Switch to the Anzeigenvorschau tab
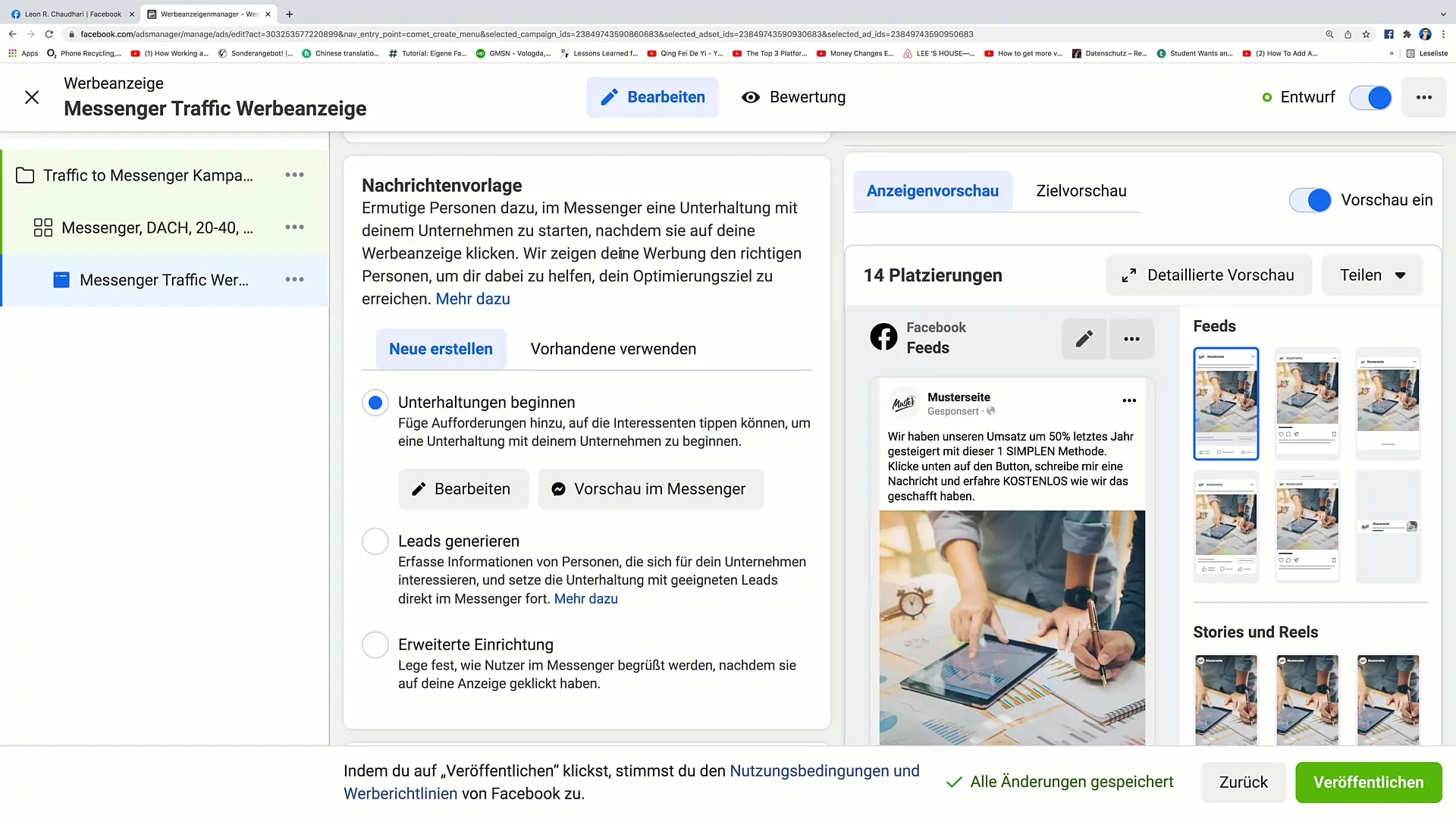 931,191
